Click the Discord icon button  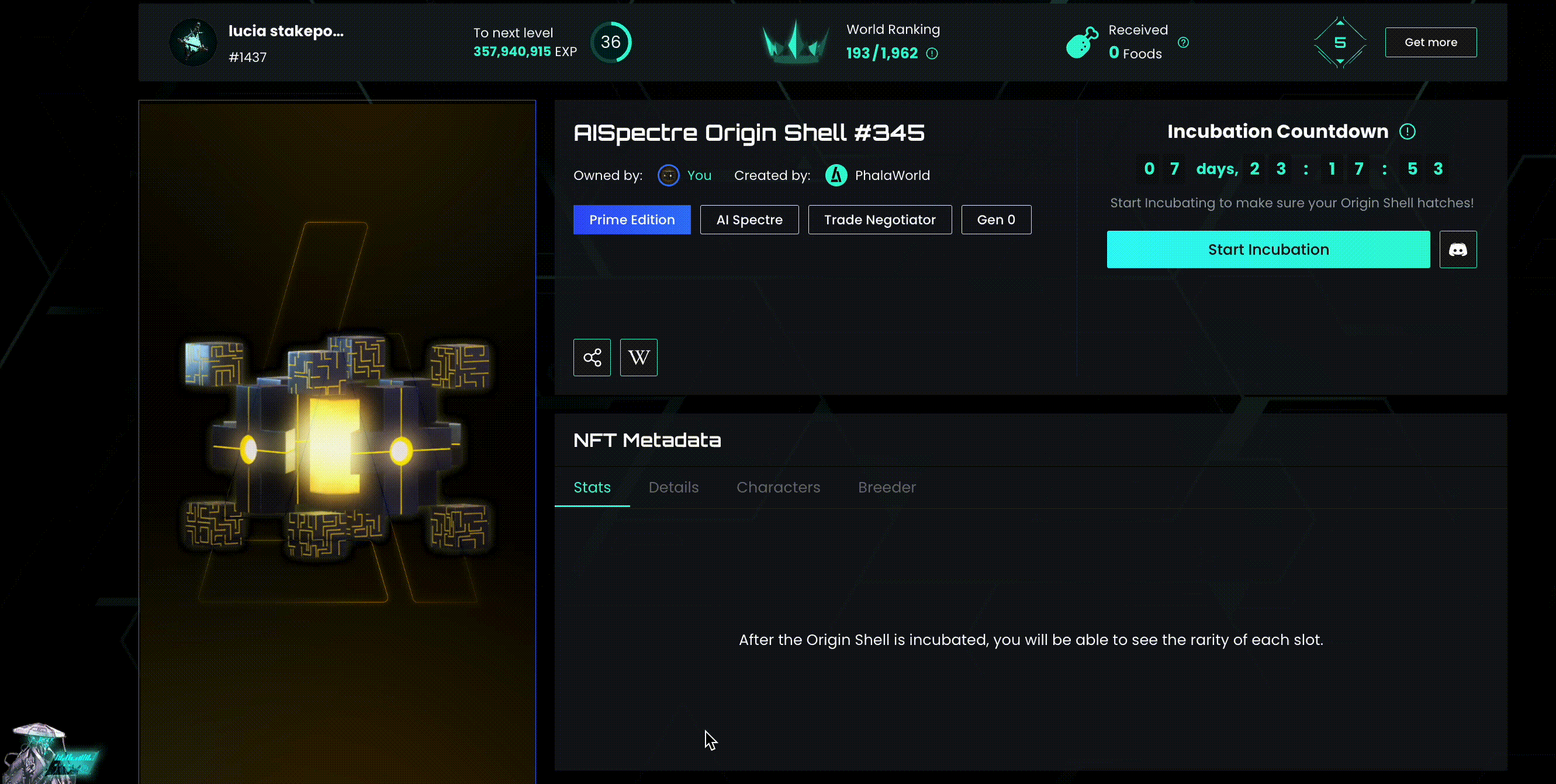pyautogui.click(x=1458, y=249)
